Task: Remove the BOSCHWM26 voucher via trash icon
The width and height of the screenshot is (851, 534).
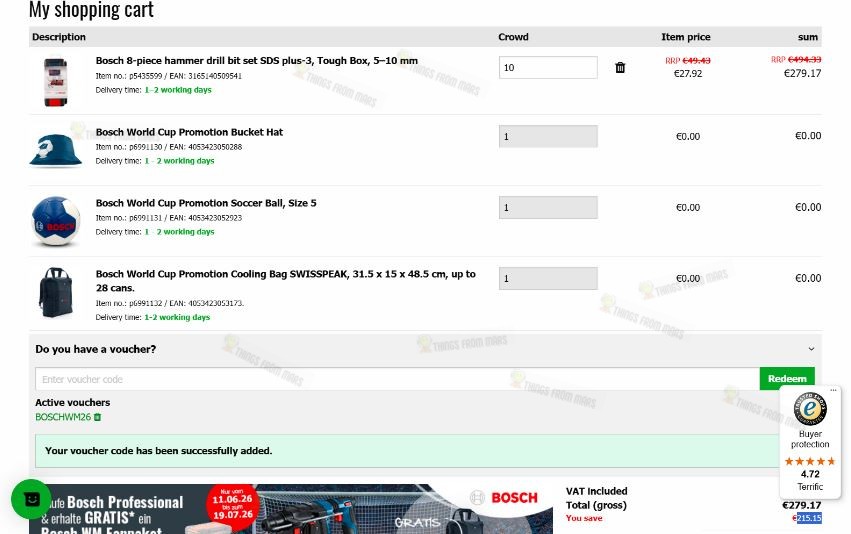Action: coord(97,417)
